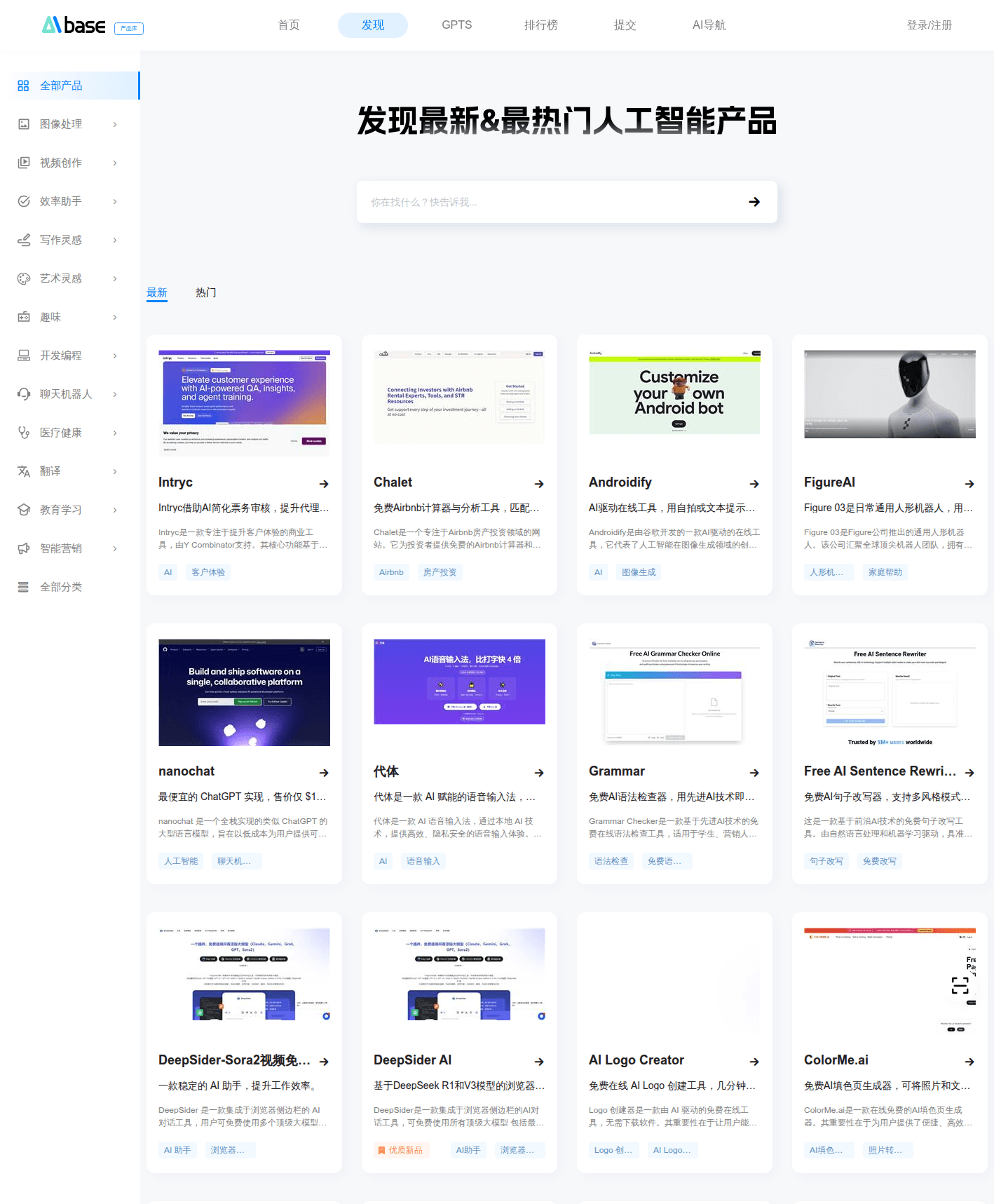Open FigureAI via its arrow icon

click(969, 484)
